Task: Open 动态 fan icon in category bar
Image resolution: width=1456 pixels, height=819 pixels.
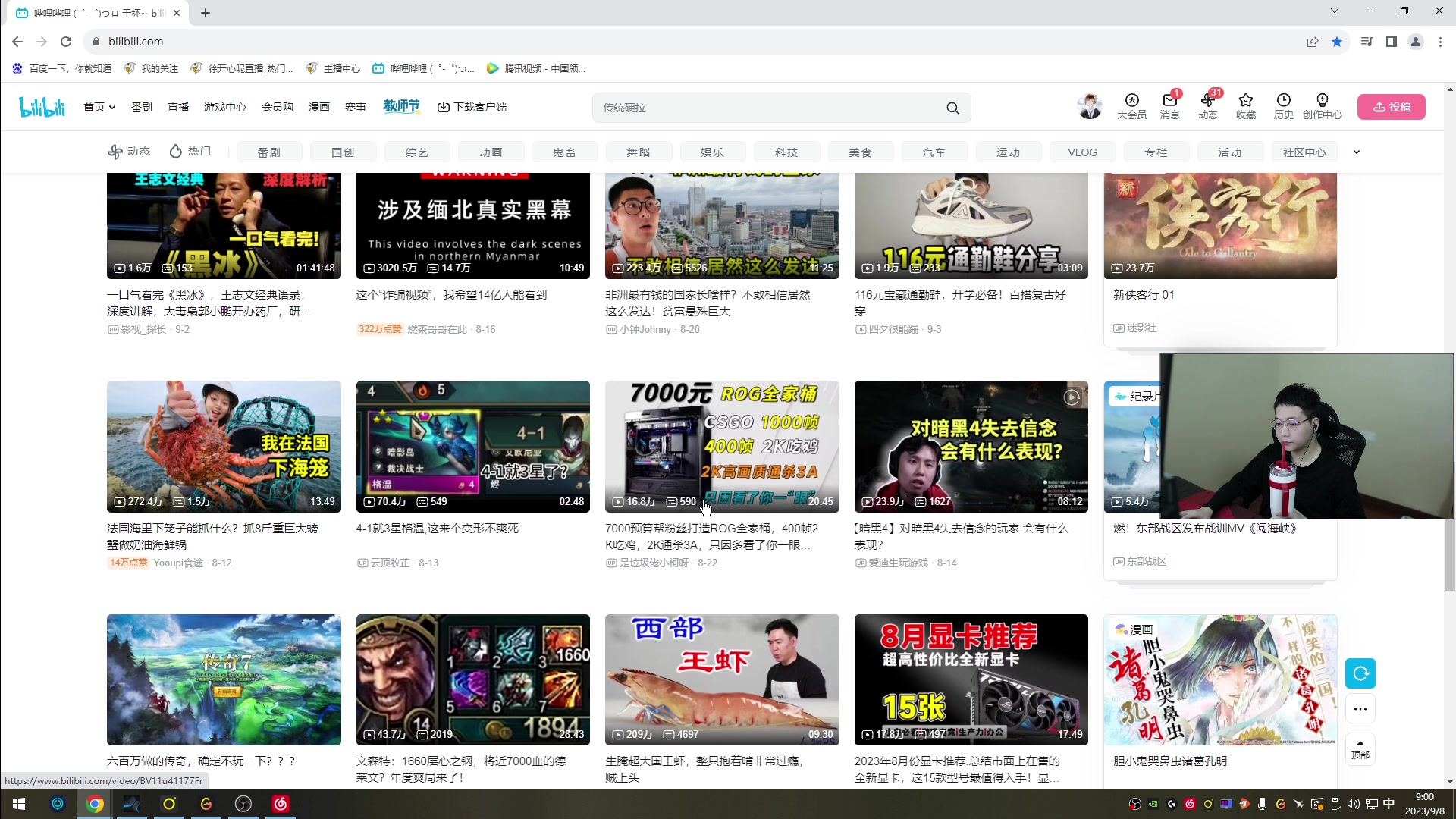Action: click(129, 152)
